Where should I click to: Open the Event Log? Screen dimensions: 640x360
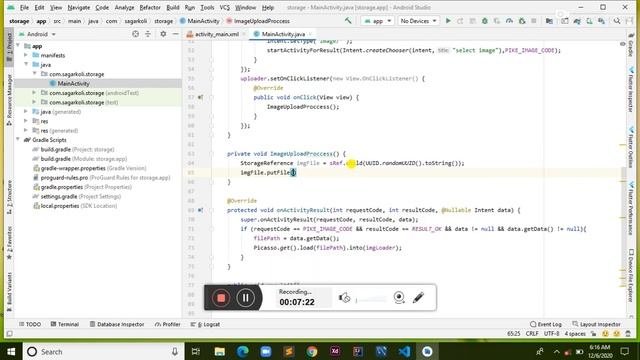point(546,324)
